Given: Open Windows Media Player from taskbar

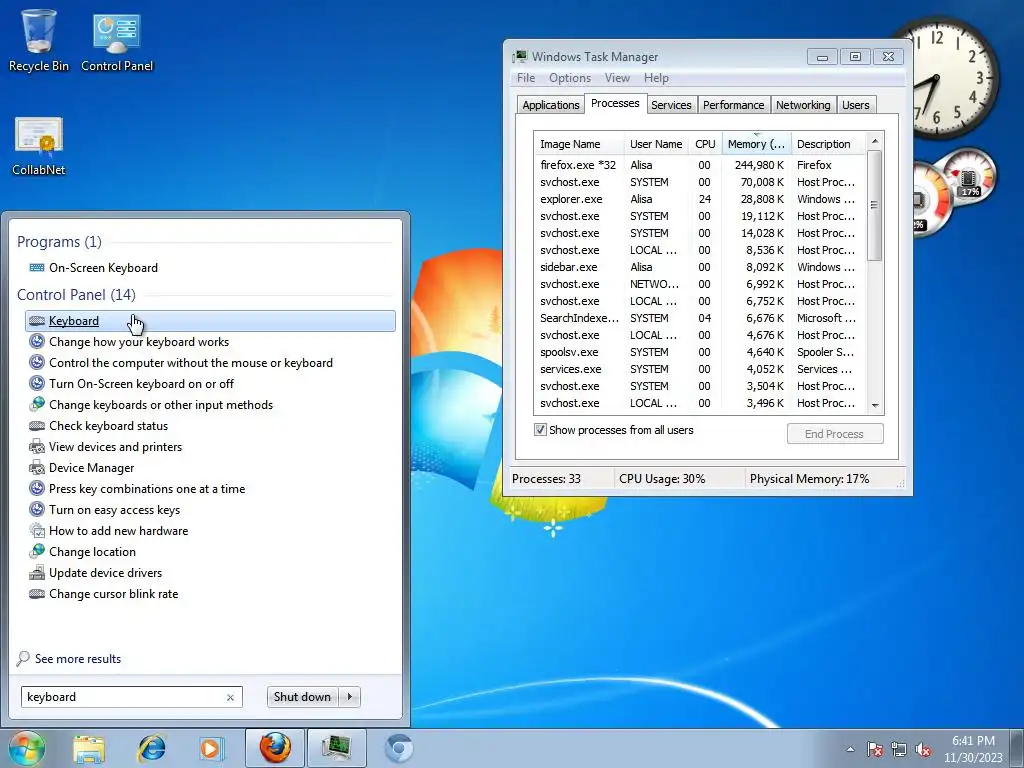Looking at the screenshot, I should point(212,748).
